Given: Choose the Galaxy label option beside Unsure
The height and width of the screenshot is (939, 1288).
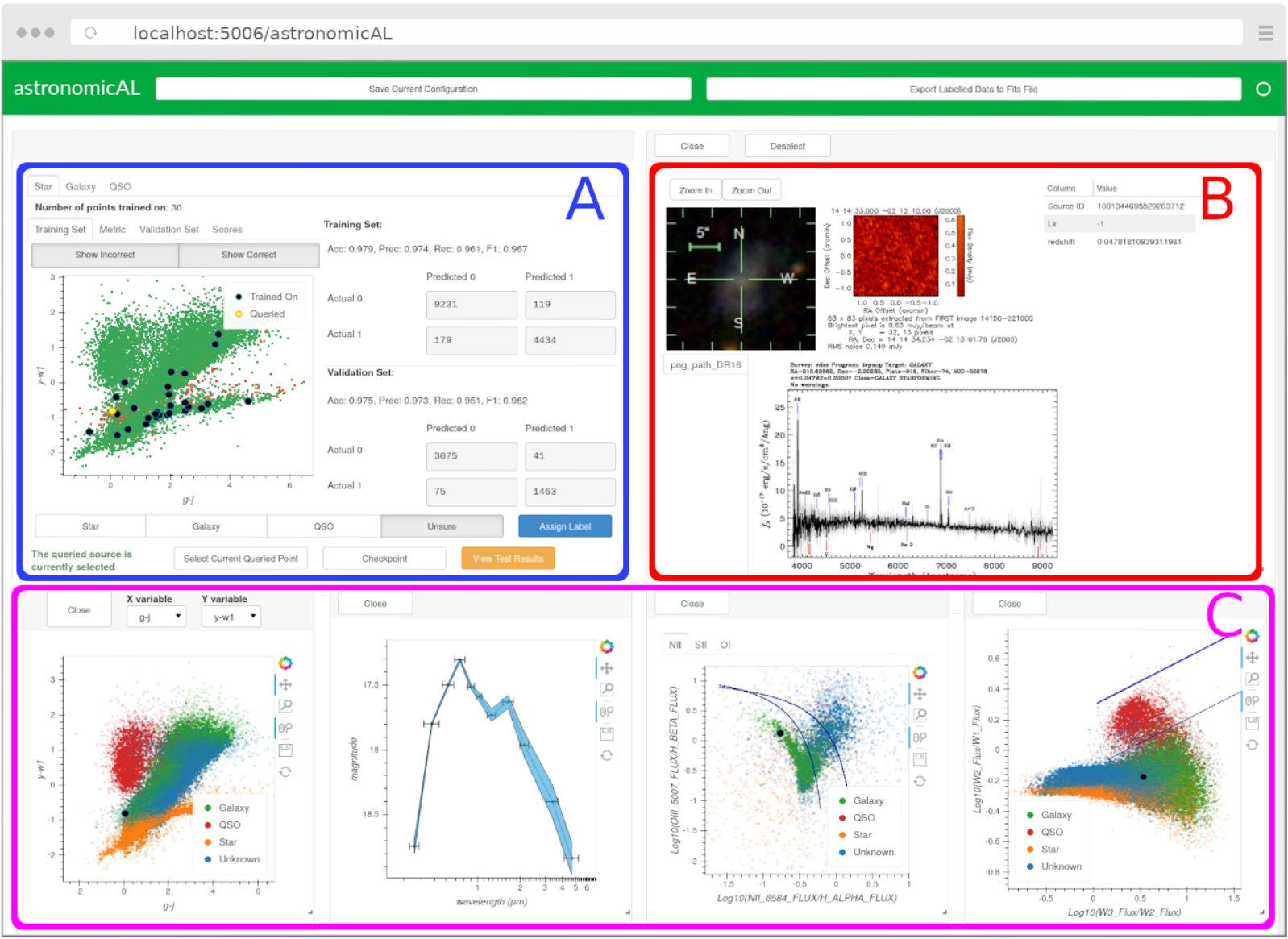Looking at the screenshot, I should [x=206, y=526].
